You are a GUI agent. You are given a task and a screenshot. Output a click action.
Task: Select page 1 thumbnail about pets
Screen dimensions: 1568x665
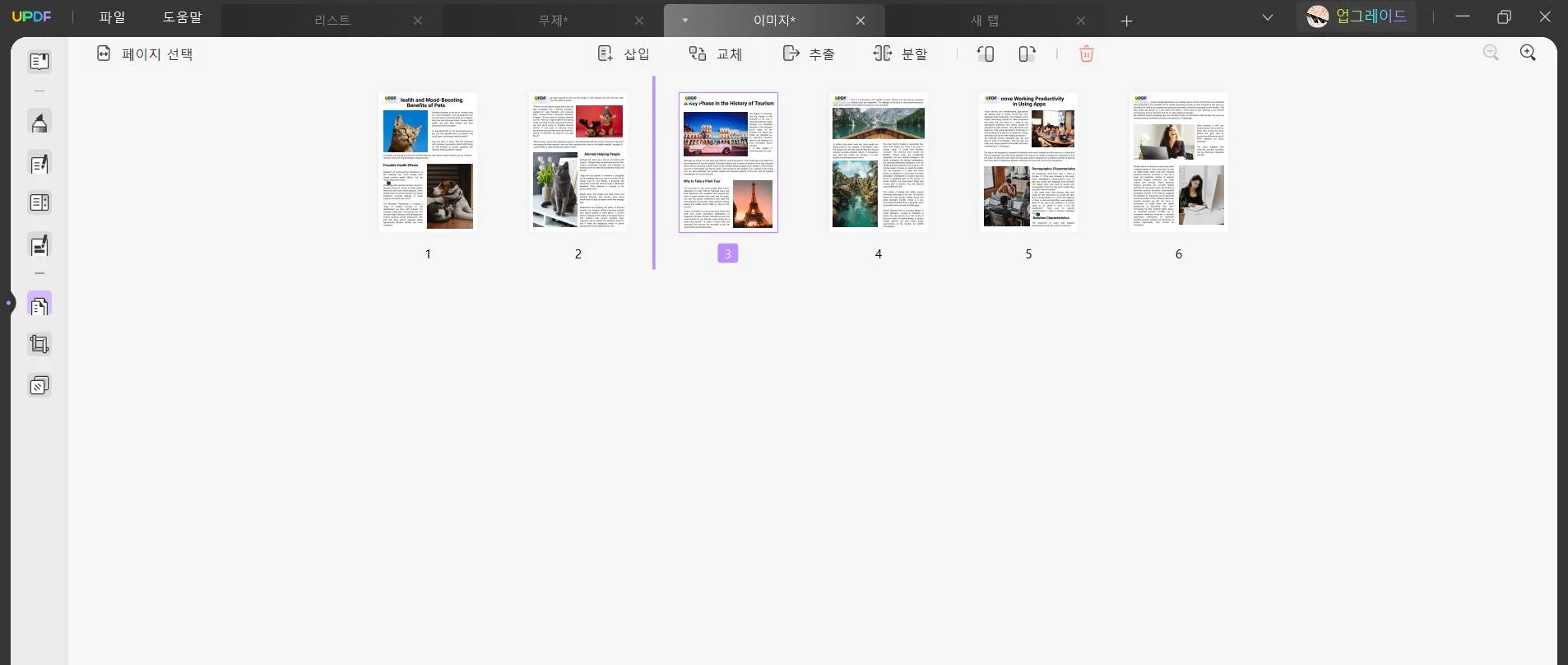tap(428, 162)
